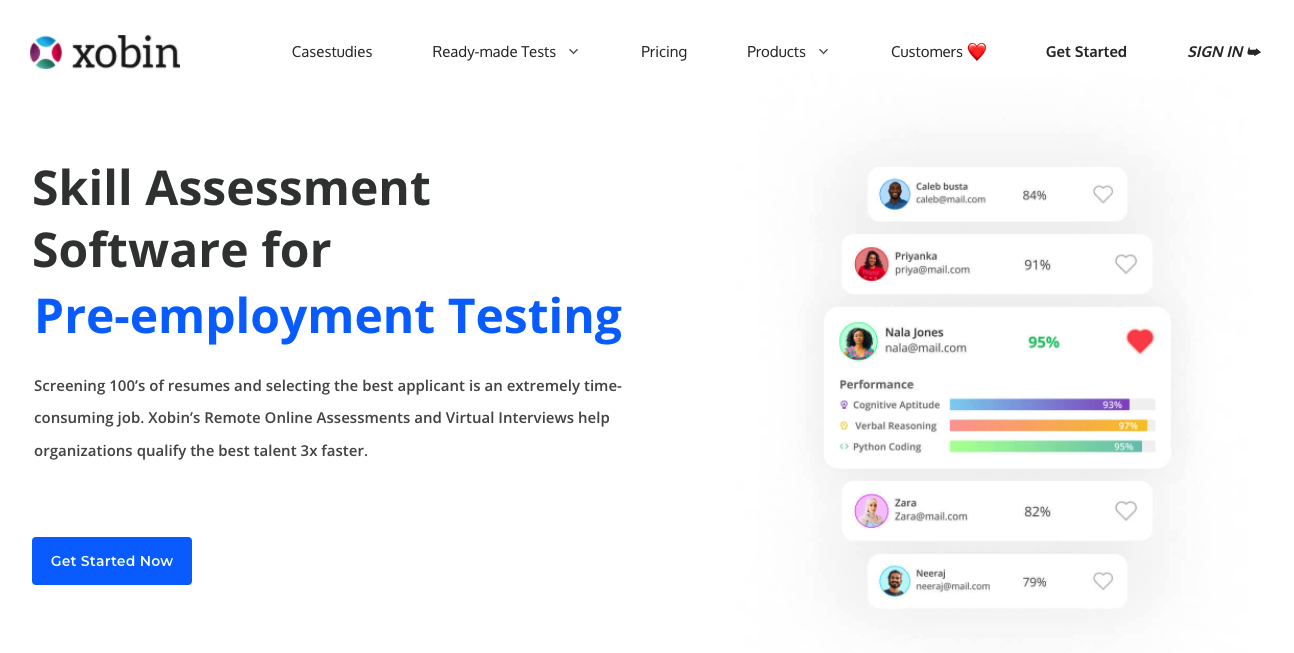Image resolution: width=1294 pixels, height=653 pixels.
Task: Select Neeraj's candidate card
Action: point(996,580)
